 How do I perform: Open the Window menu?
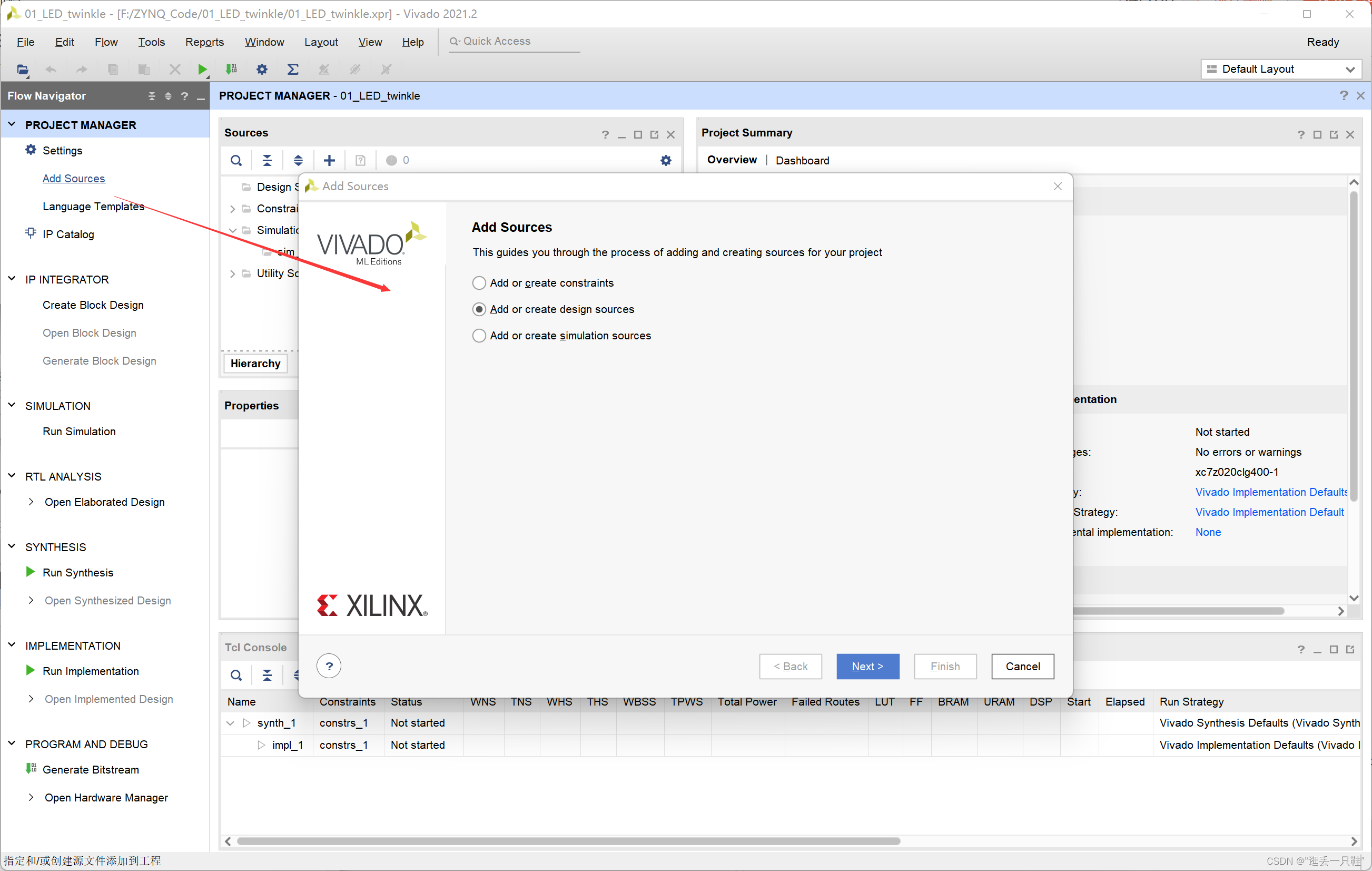(x=264, y=42)
